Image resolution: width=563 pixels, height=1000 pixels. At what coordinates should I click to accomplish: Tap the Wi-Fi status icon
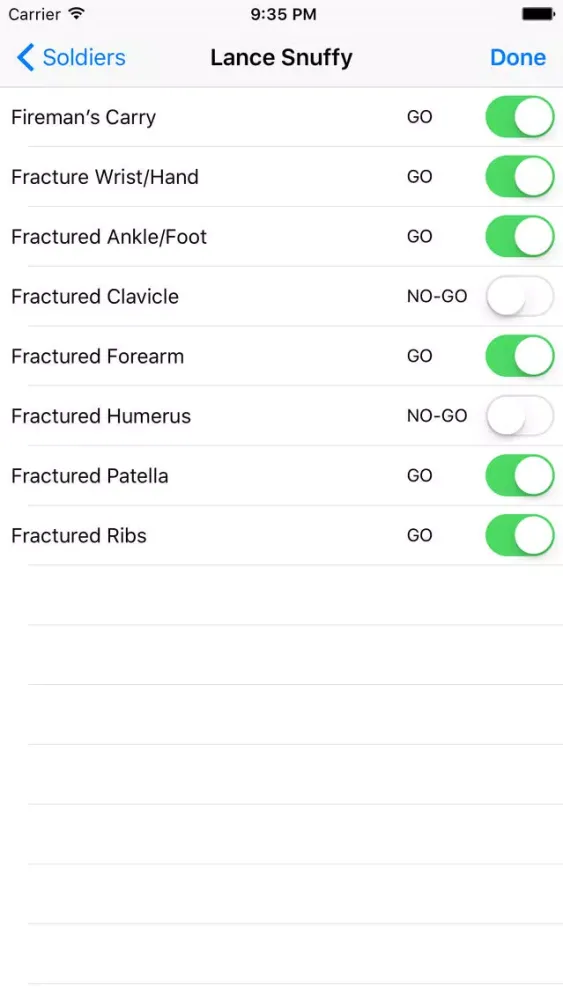[77, 13]
